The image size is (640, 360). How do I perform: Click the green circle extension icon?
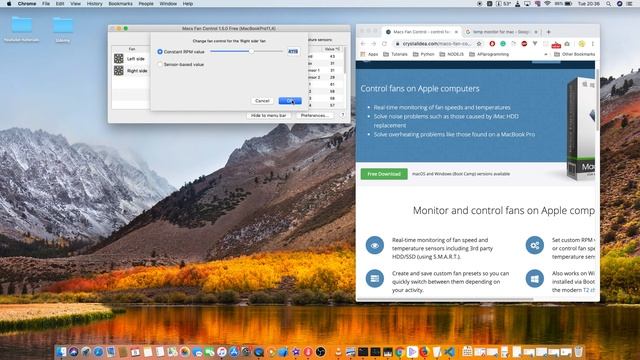[503, 44]
